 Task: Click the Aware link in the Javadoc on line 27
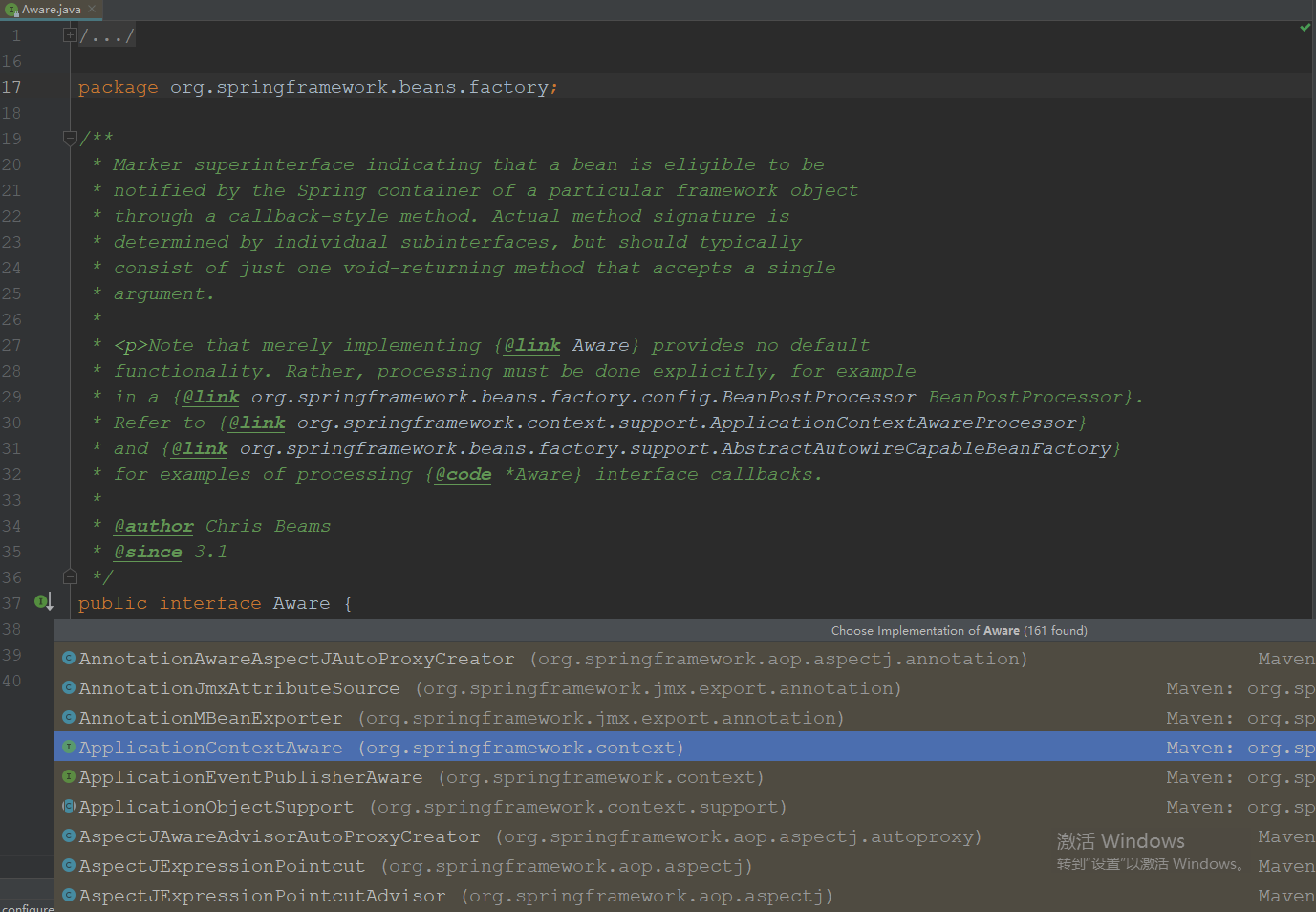tap(600, 345)
